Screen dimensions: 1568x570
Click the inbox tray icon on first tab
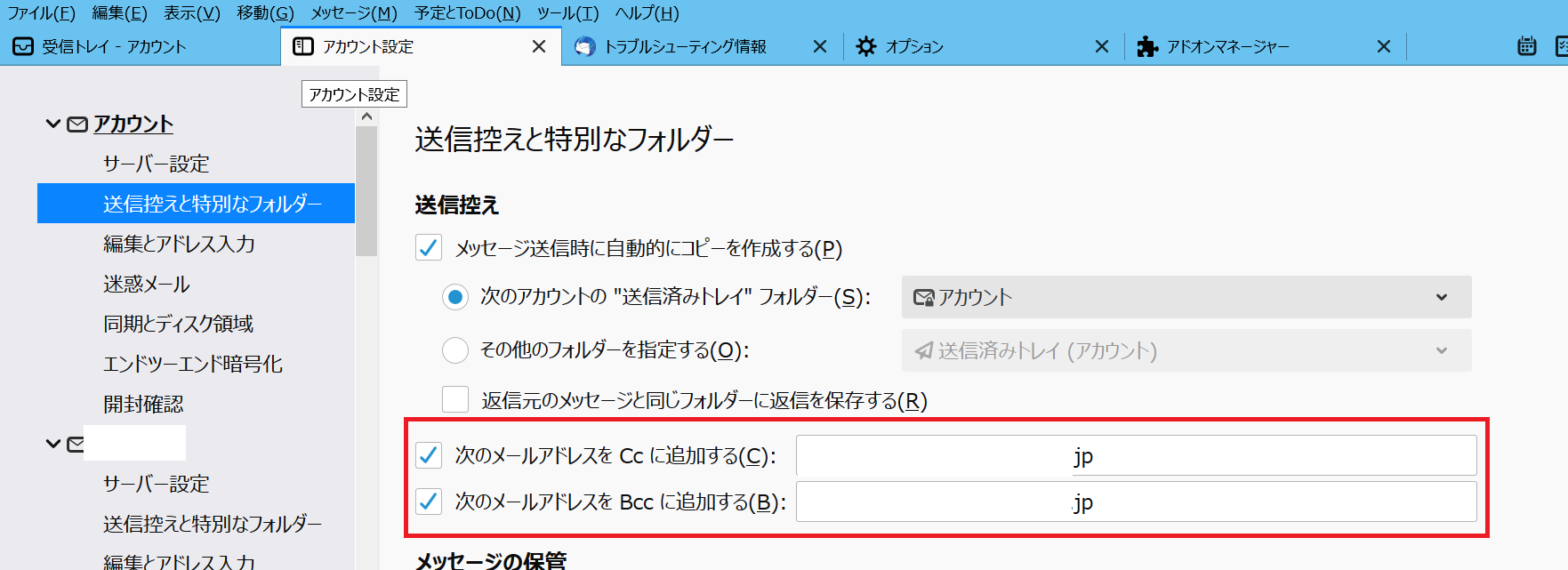pos(23,46)
